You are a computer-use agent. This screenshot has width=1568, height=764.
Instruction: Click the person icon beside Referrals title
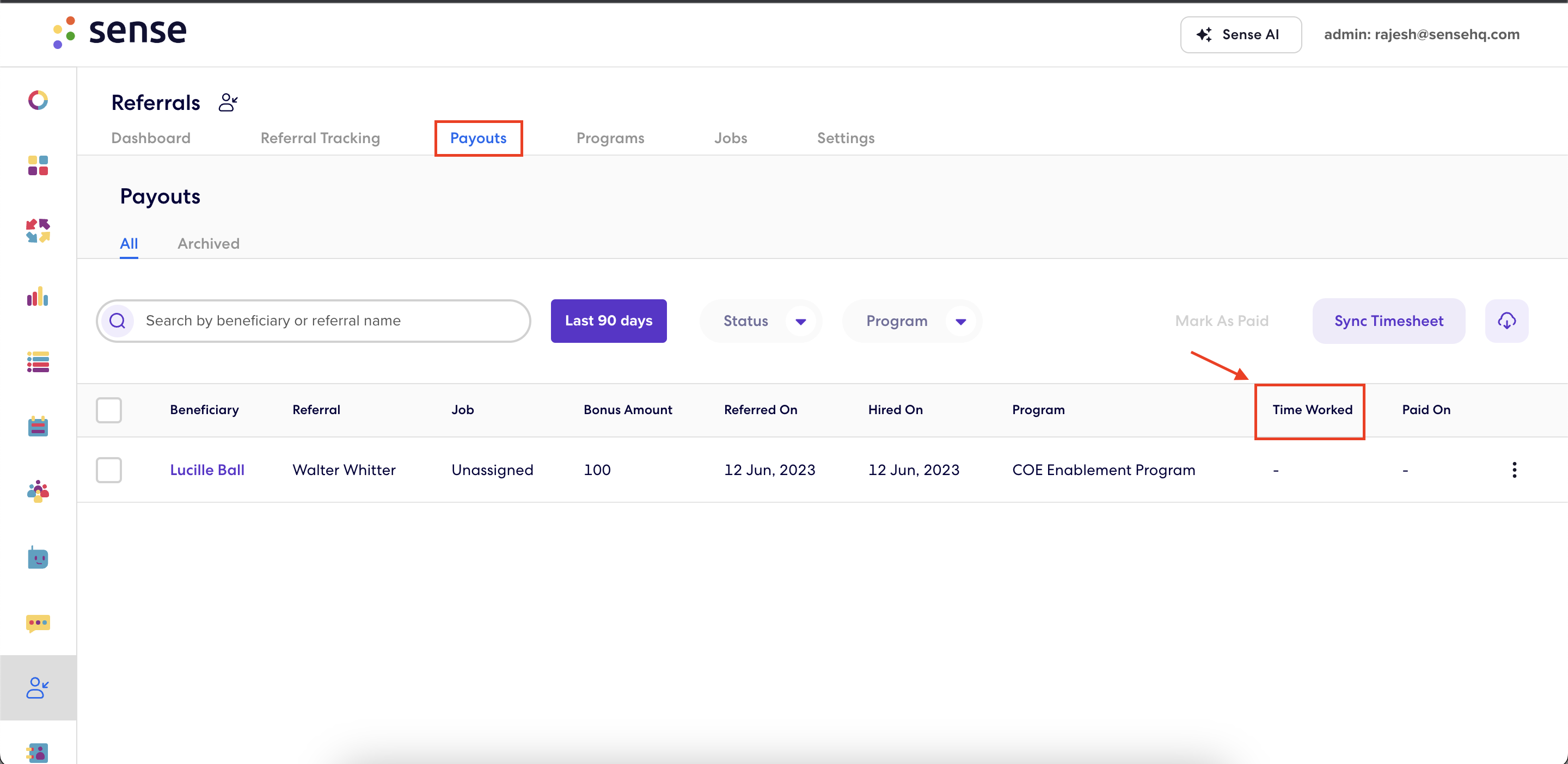coord(228,102)
